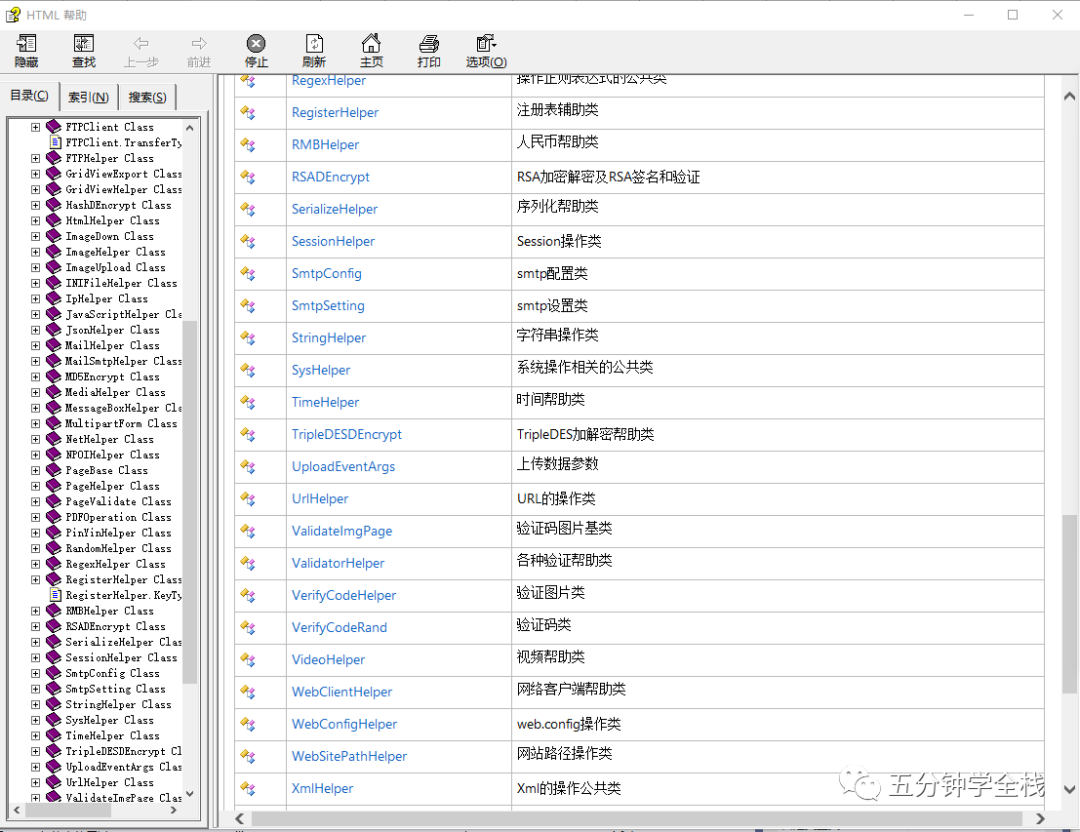Click the class icon beside XmlHelper row

(x=248, y=788)
